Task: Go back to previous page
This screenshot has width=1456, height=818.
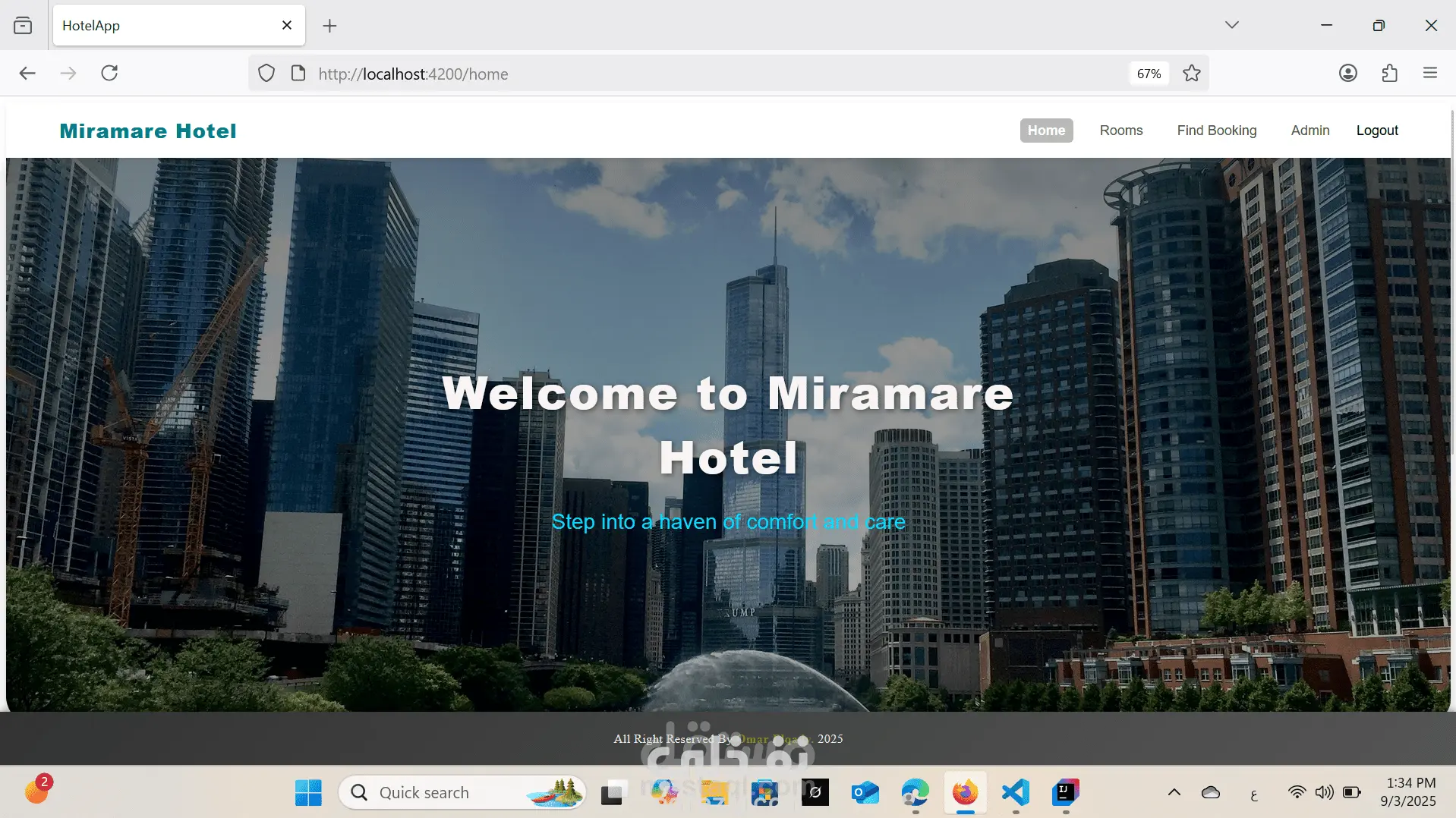Action: pos(27,74)
